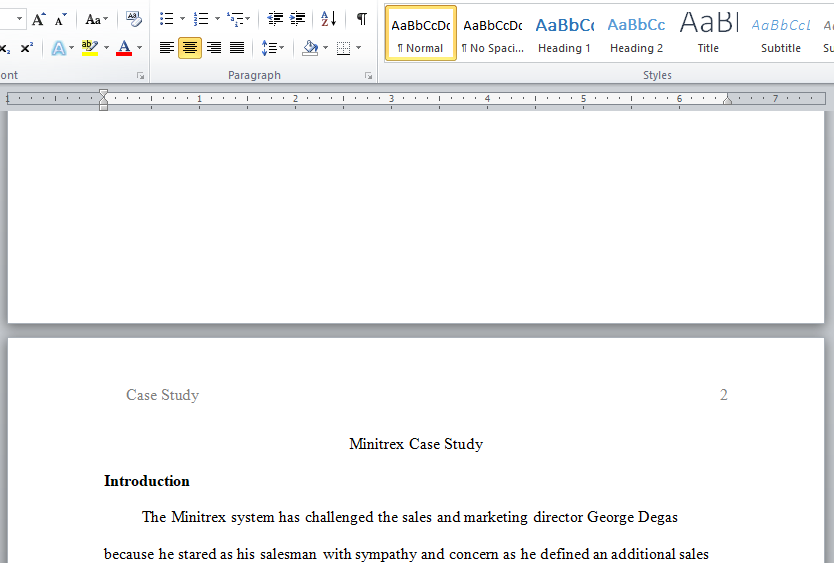Click Increase Indent icon
The height and width of the screenshot is (563, 834).
point(297,20)
